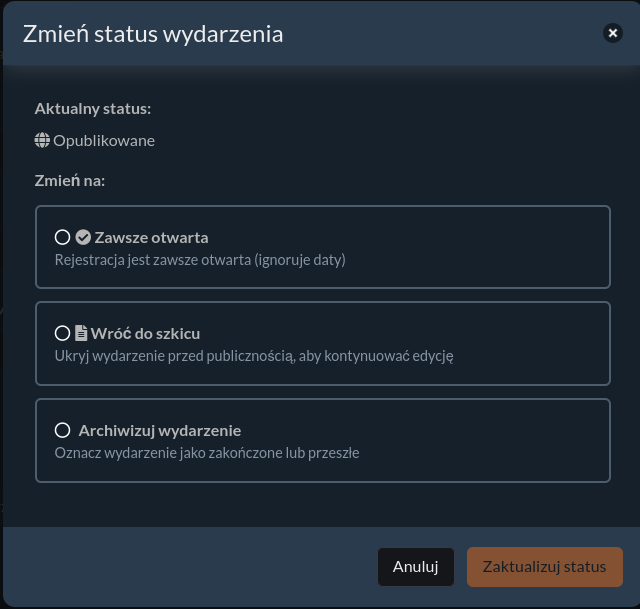640x609 pixels.
Task: Click the 'Rejestracja jest zawsze otwarta' description
Action: tap(199, 260)
